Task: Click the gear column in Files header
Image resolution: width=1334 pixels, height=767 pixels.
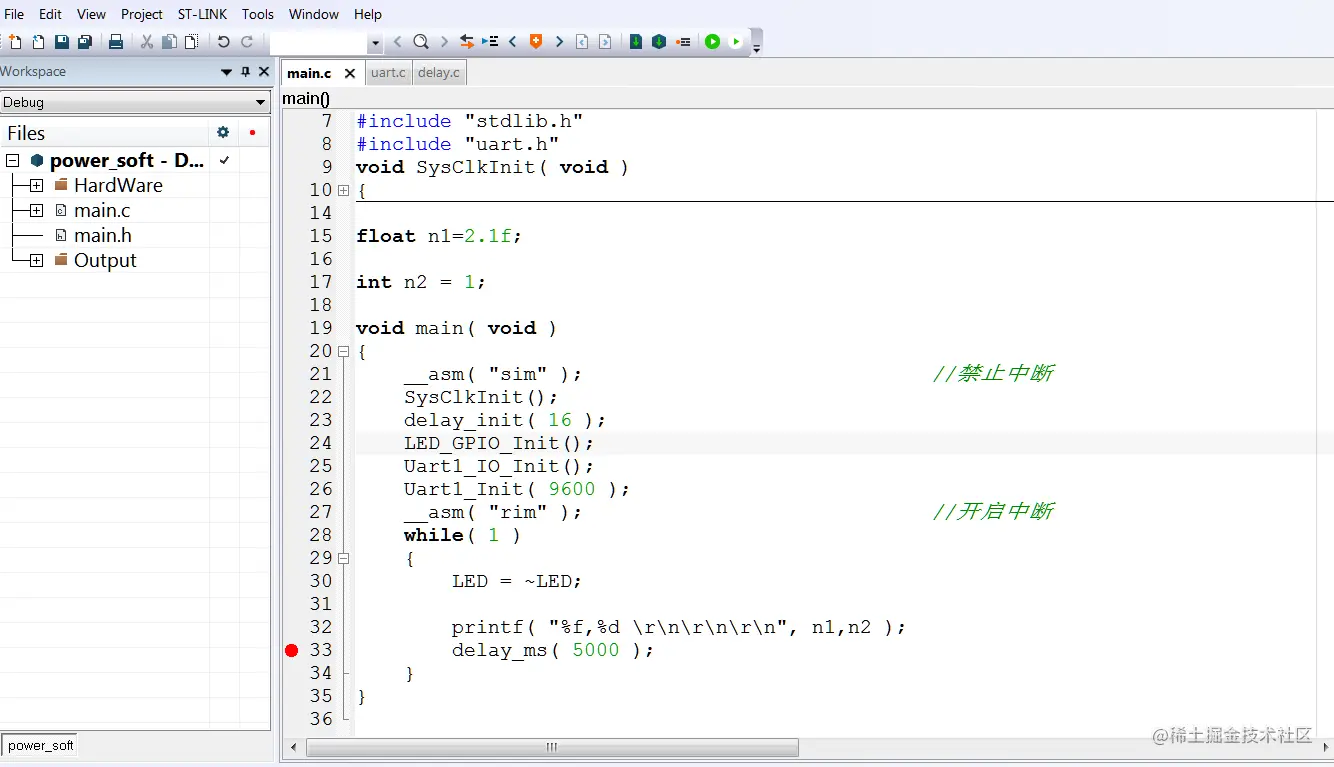Action: pyautogui.click(x=223, y=132)
